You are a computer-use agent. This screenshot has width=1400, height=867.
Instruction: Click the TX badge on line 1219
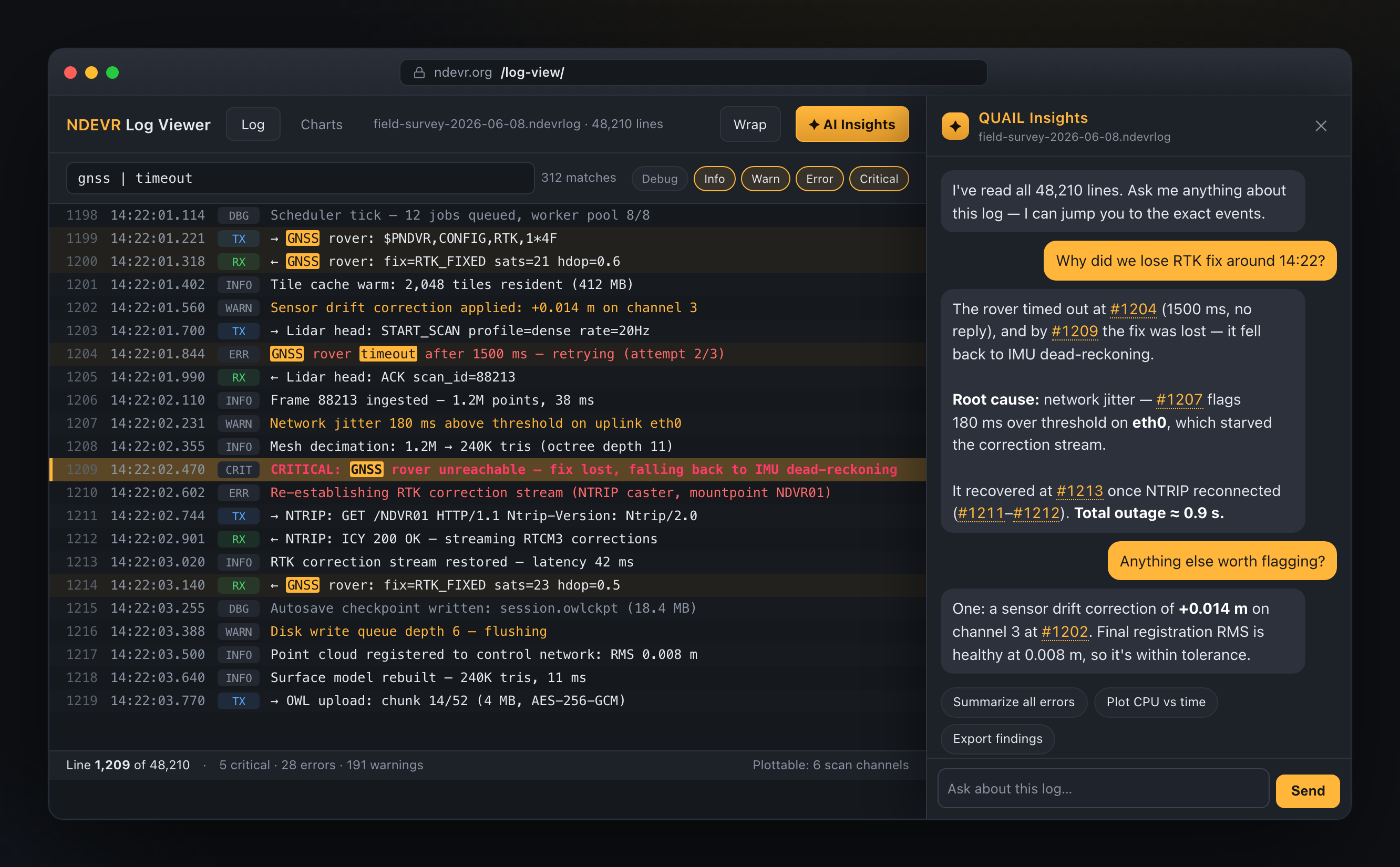coord(239,701)
